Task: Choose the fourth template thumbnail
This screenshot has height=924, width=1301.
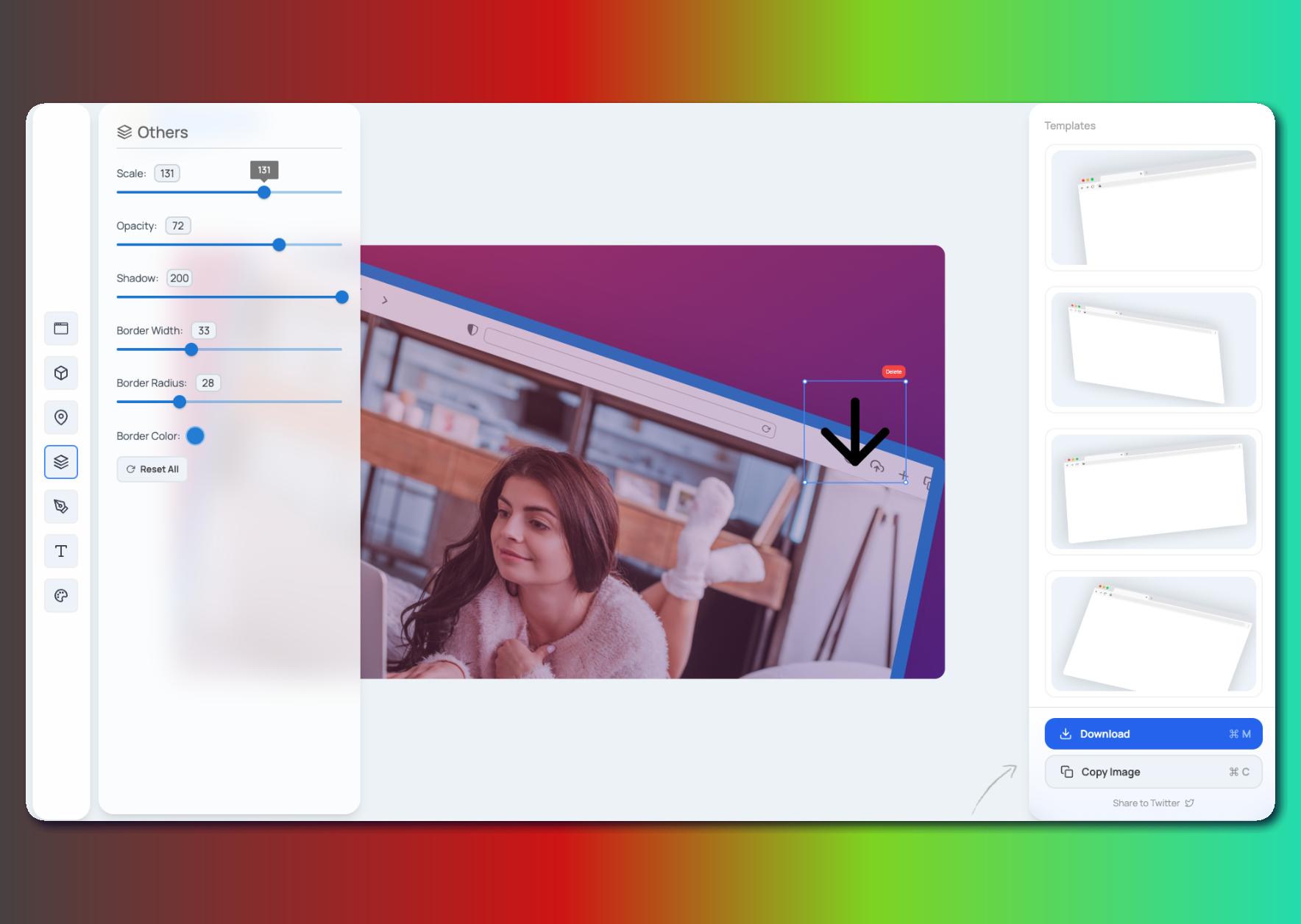Action: (x=1153, y=633)
